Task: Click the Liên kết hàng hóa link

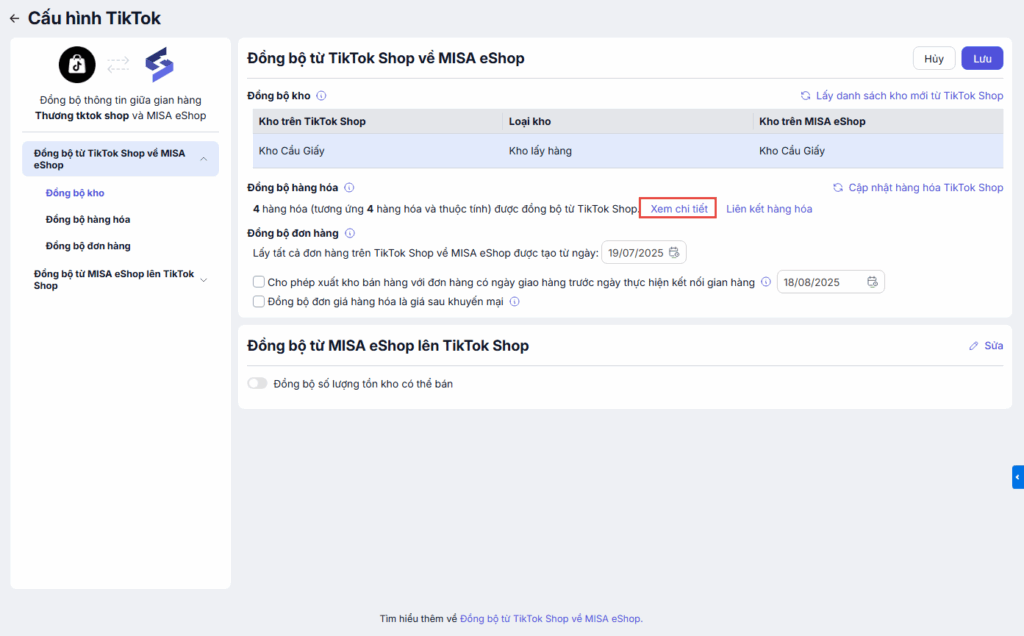Action: (x=769, y=209)
